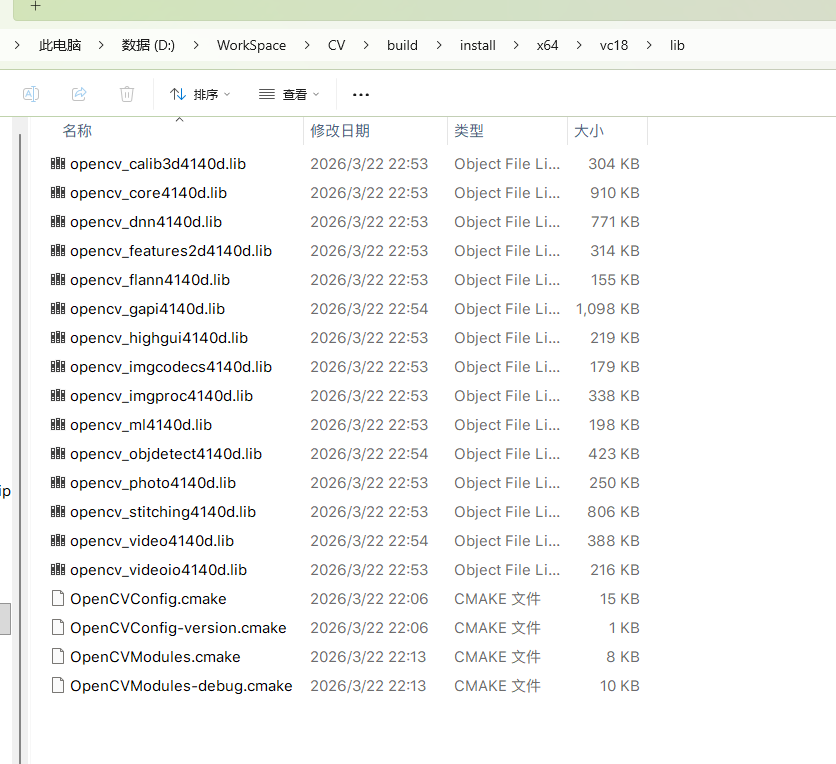Click the OpenCVConfig.cmake file icon

[58, 599]
